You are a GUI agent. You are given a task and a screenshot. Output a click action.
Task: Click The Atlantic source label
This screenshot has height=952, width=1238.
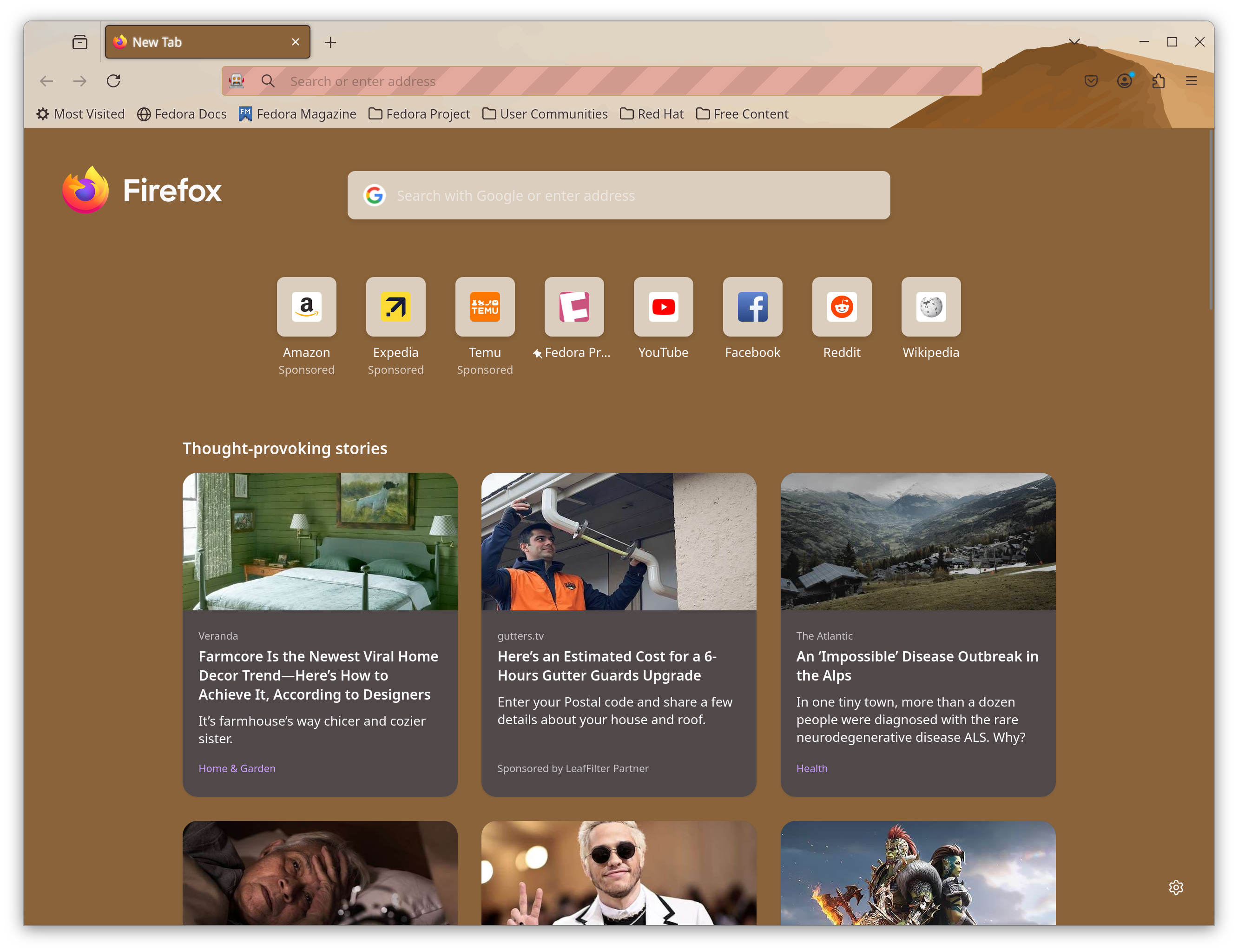tap(824, 636)
